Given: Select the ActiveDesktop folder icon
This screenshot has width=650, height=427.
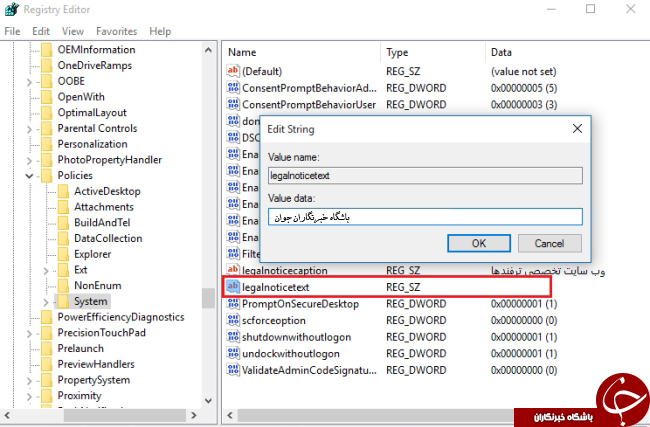Looking at the screenshot, I should coord(63,192).
